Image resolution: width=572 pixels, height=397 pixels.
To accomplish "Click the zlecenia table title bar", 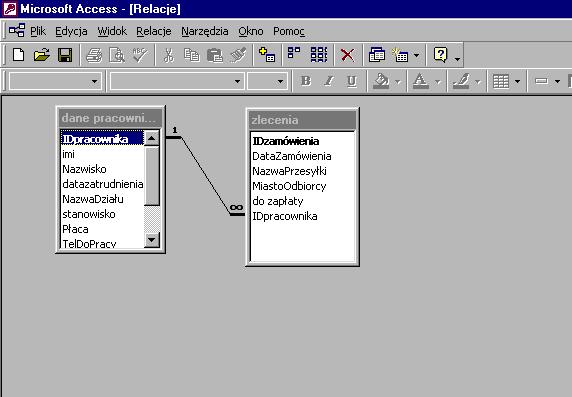I will click(x=302, y=120).
